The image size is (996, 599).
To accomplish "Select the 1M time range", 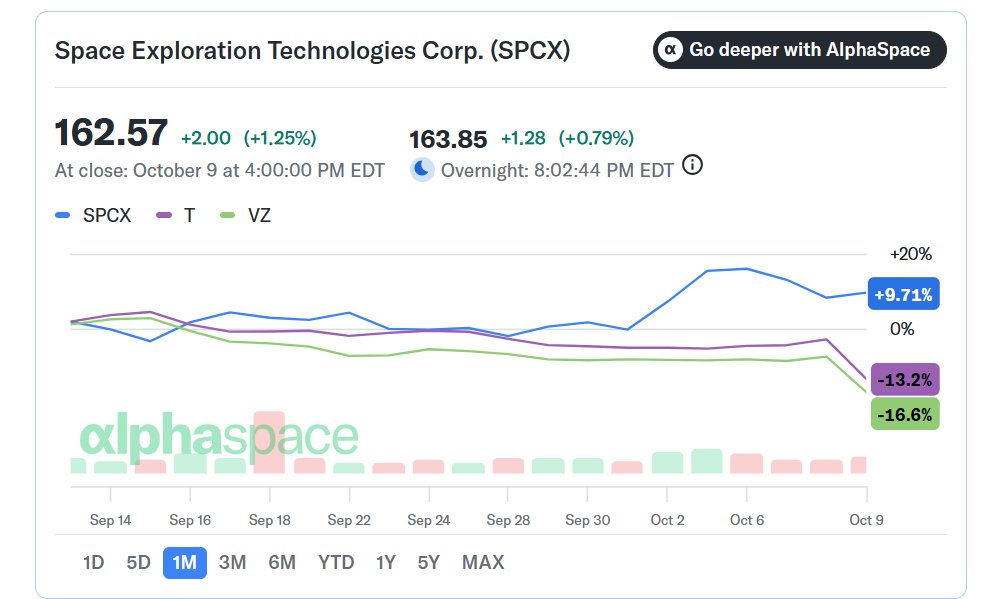I will 185,562.
